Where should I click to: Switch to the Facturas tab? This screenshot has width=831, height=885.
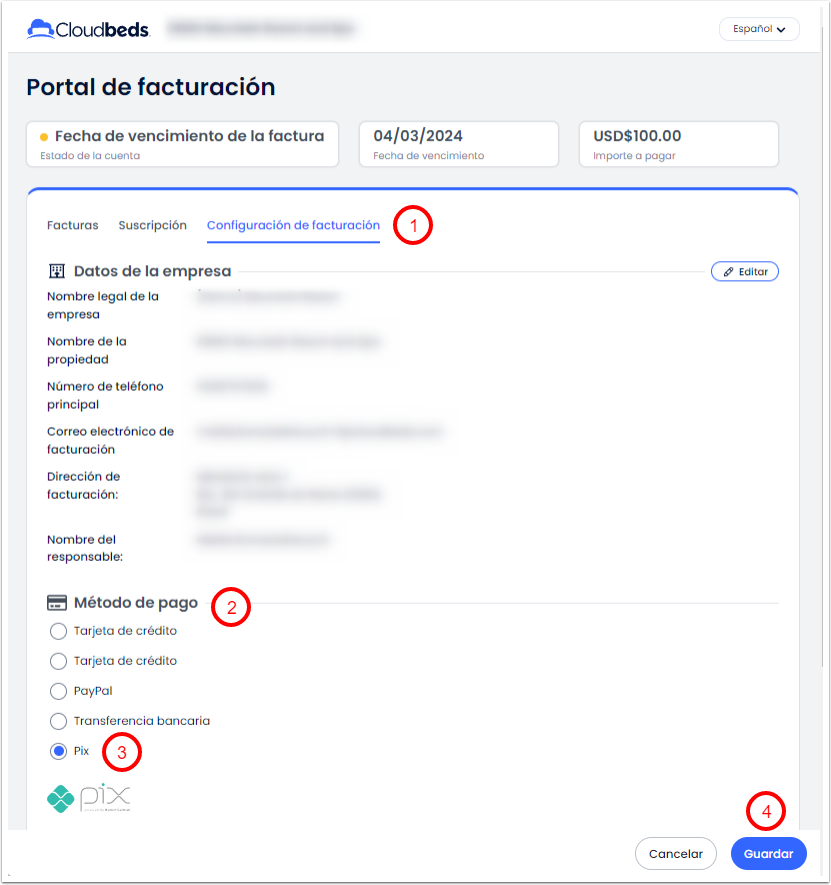(73, 225)
